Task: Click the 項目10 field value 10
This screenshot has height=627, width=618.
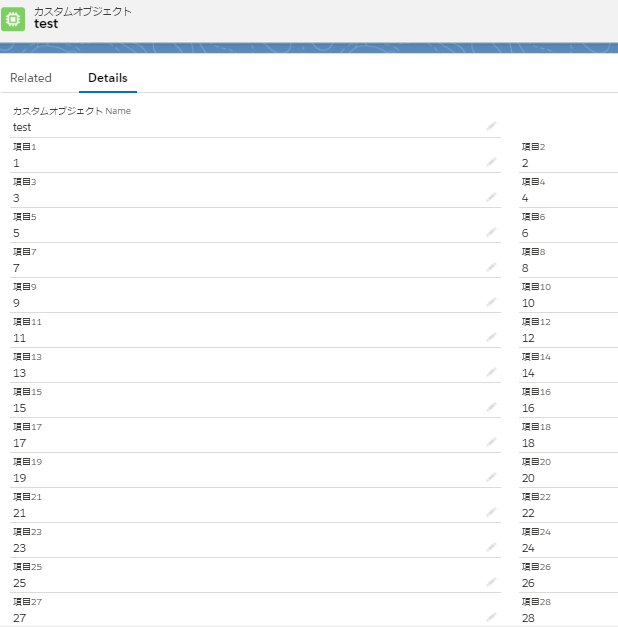Action: (528, 303)
